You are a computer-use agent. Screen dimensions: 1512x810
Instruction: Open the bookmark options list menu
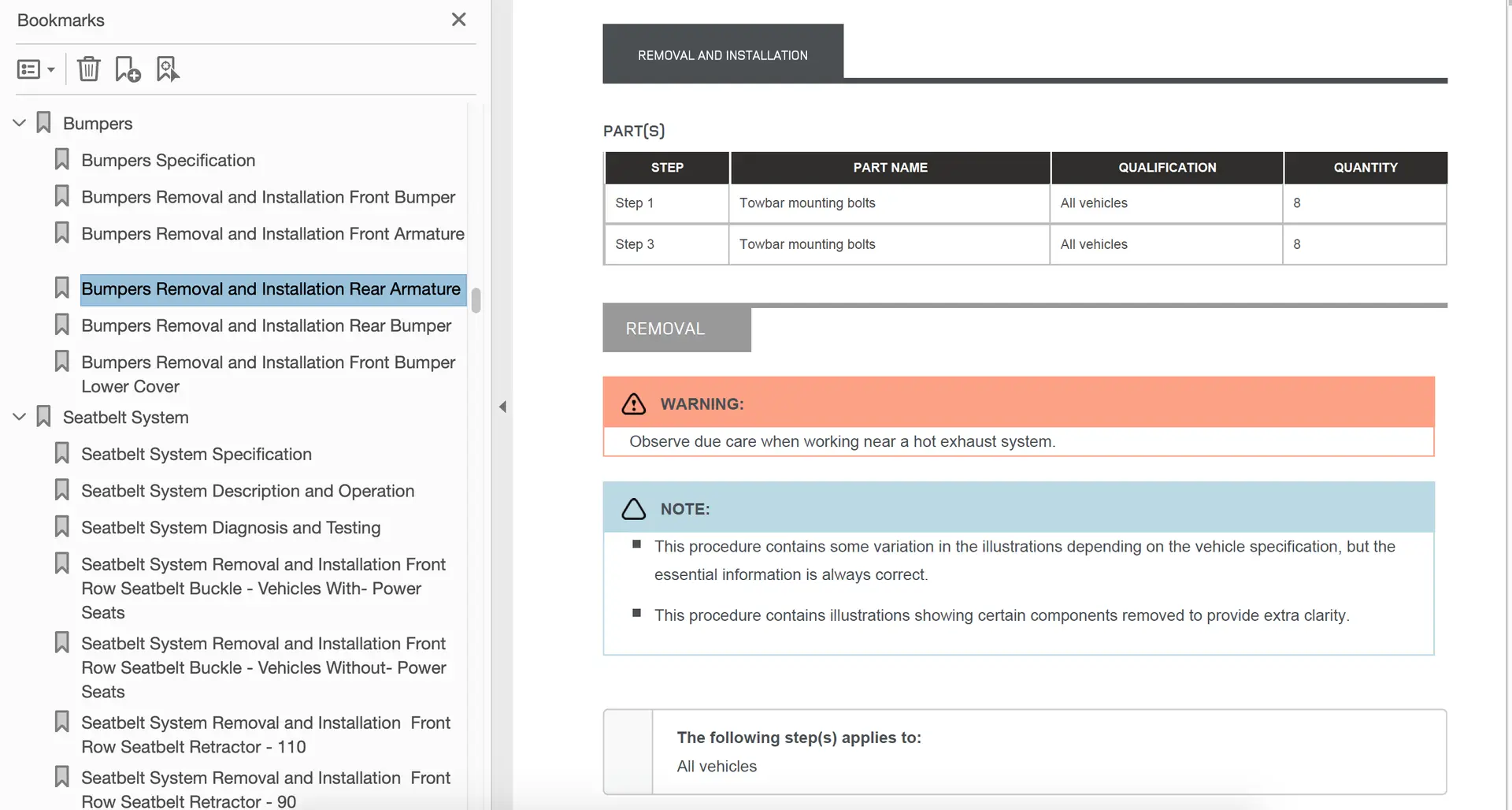tap(35, 69)
